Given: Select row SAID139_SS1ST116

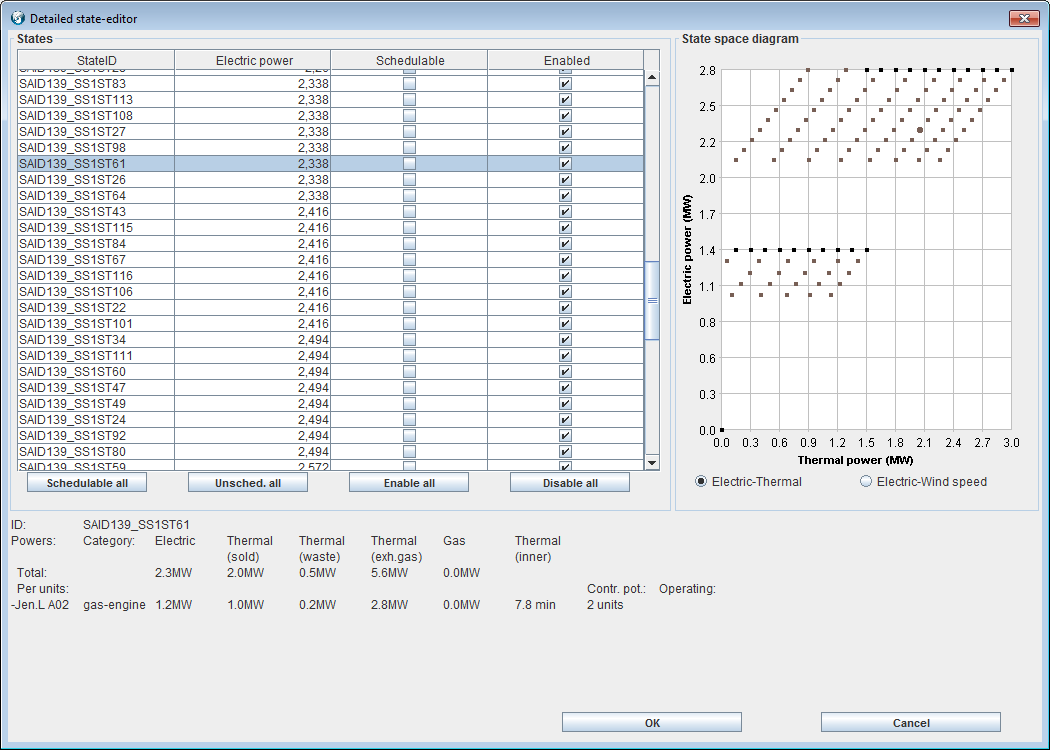Looking at the screenshot, I should 331,276.
